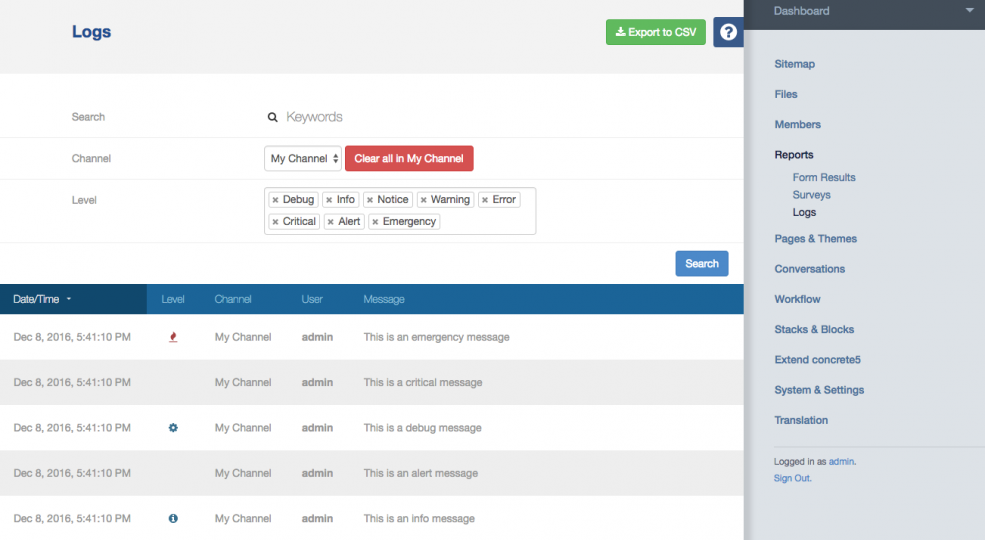Open Surveys in the Reports submenu
The width and height of the screenshot is (985, 540).
click(811, 195)
